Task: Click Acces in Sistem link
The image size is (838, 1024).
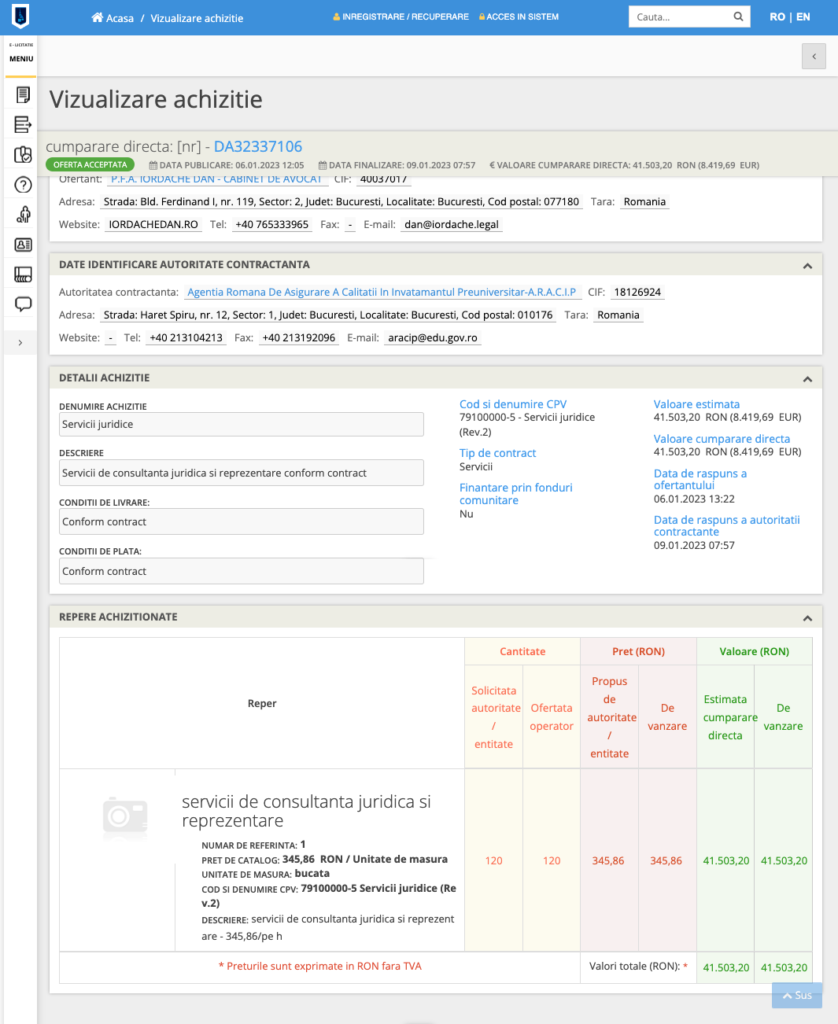Action: (x=520, y=17)
